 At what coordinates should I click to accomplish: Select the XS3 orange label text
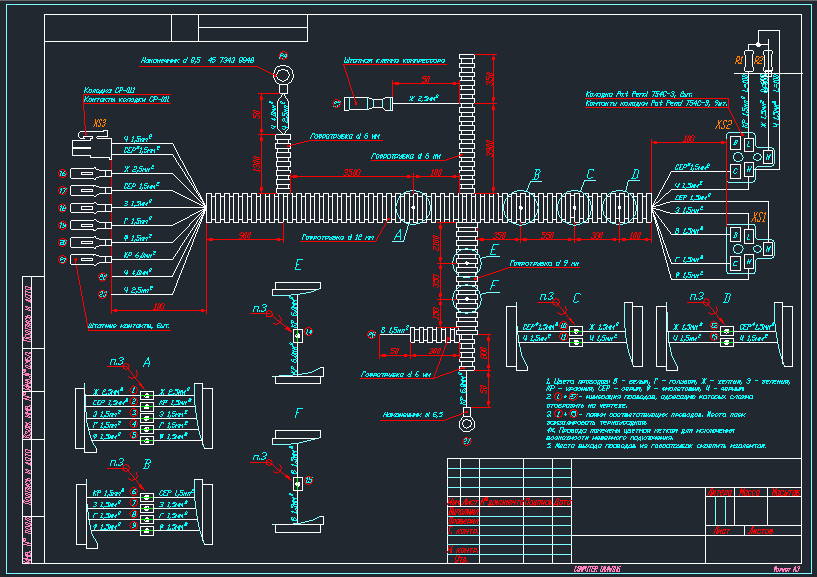tap(99, 123)
